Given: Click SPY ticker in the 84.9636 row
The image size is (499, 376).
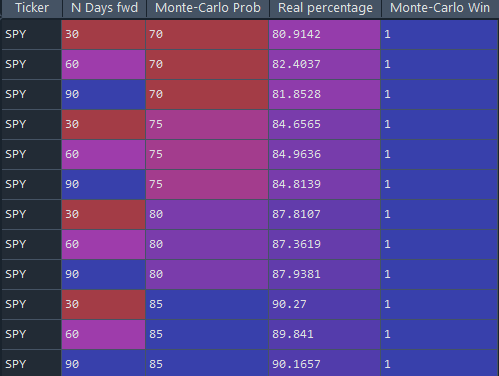Looking at the screenshot, I should click(x=31, y=154).
